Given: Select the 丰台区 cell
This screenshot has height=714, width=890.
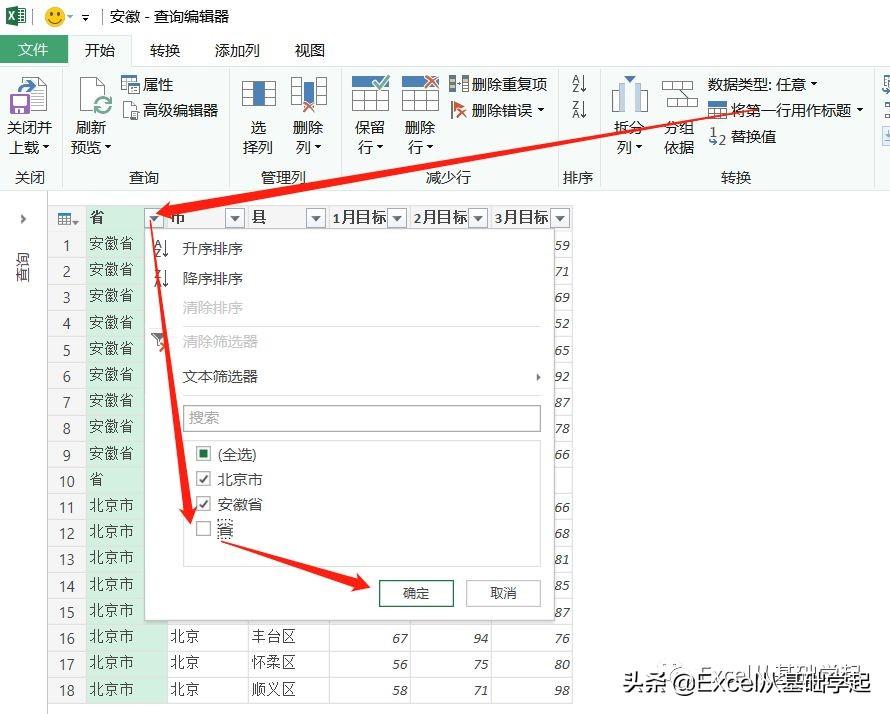Looking at the screenshot, I should point(288,637).
